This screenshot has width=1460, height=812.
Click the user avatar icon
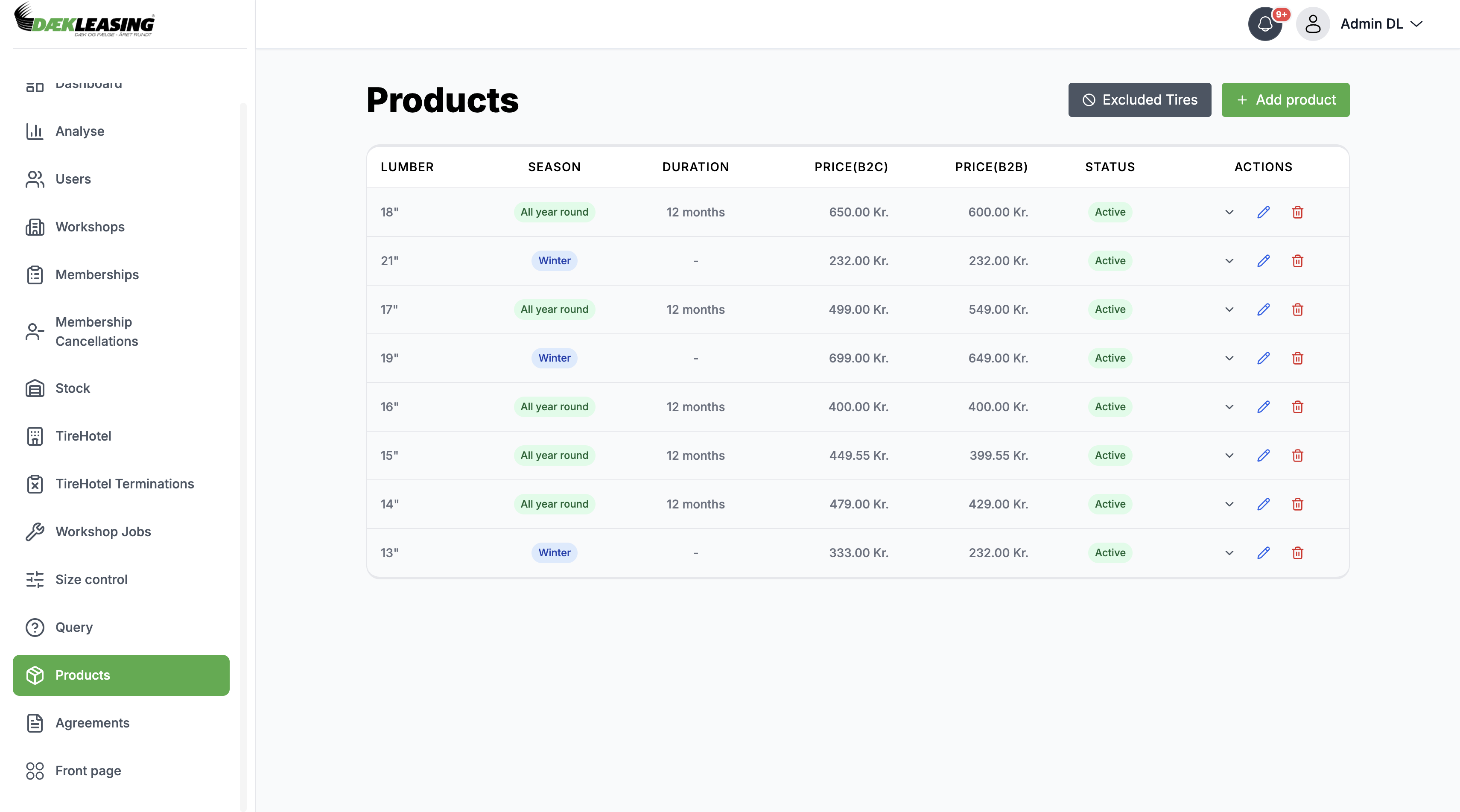coord(1313,24)
